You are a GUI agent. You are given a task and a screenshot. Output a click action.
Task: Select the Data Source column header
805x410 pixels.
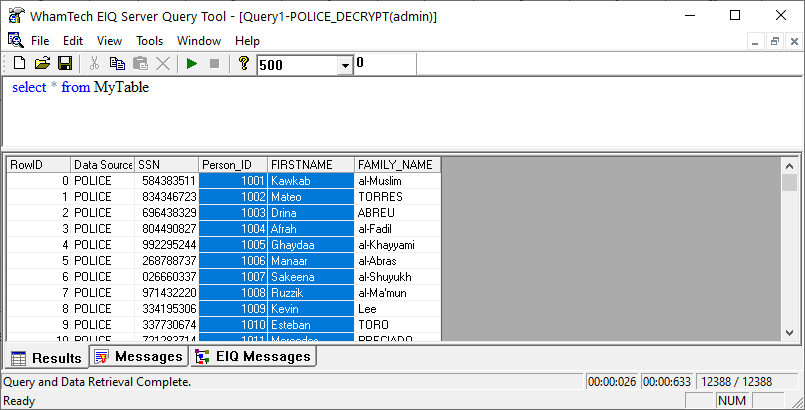tap(103, 165)
